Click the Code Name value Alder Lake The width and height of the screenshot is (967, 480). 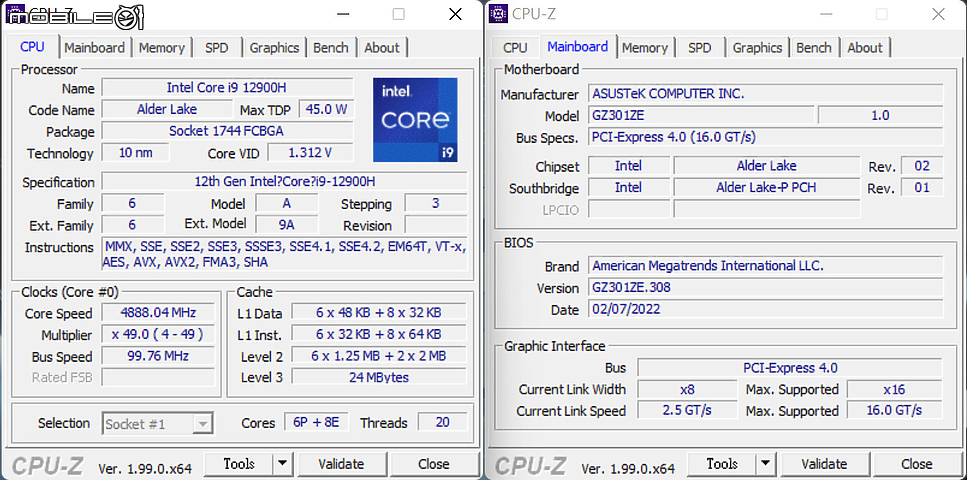[x=167, y=109]
